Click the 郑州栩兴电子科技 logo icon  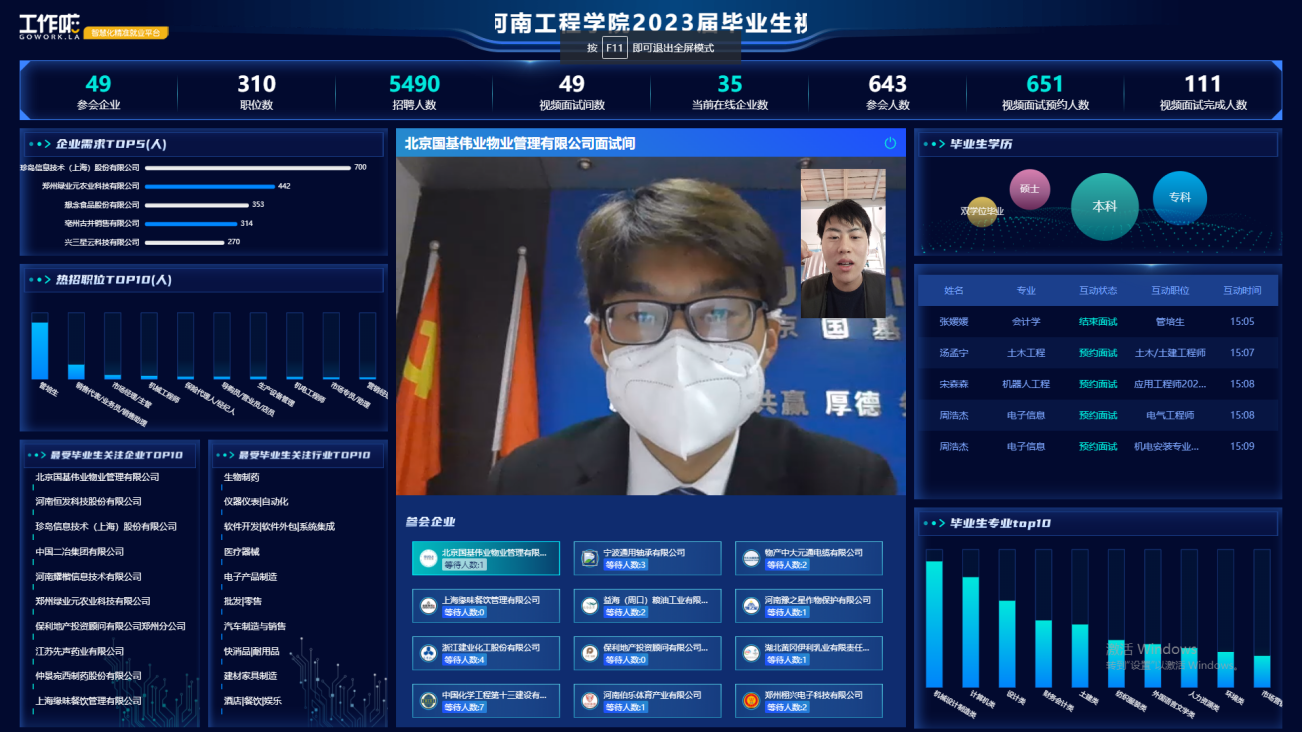pyautogui.click(x=751, y=701)
